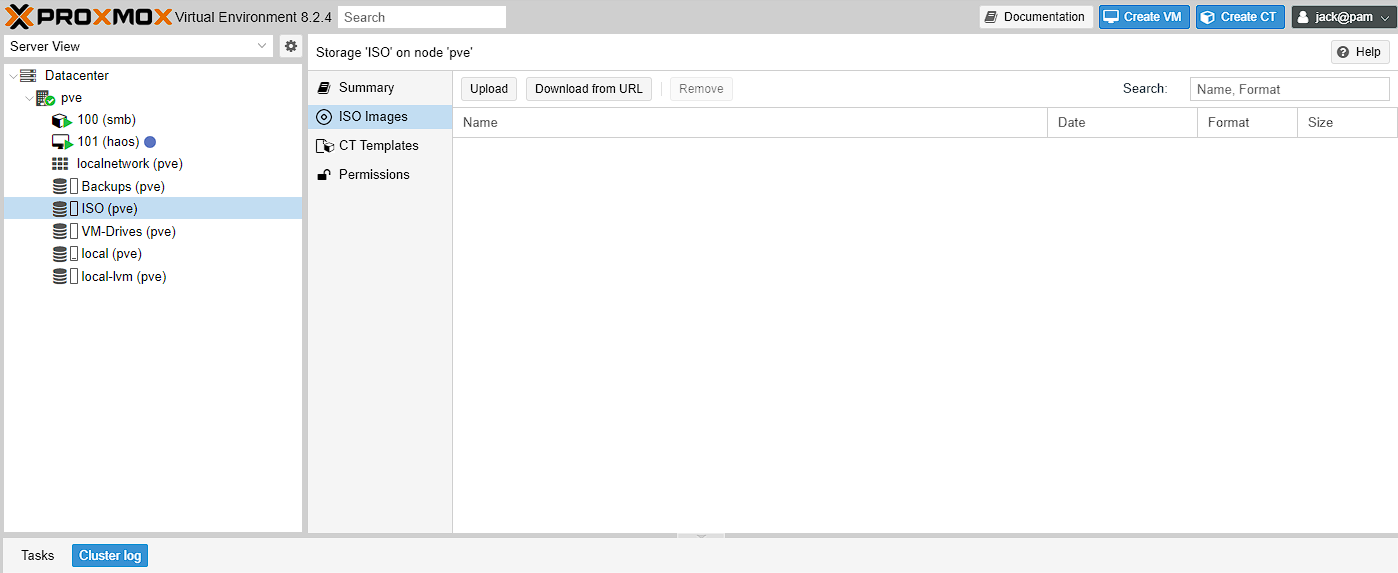Click the Create VM button
The image size is (1398, 573).
pyautogui.click(x=1144, y=17)
